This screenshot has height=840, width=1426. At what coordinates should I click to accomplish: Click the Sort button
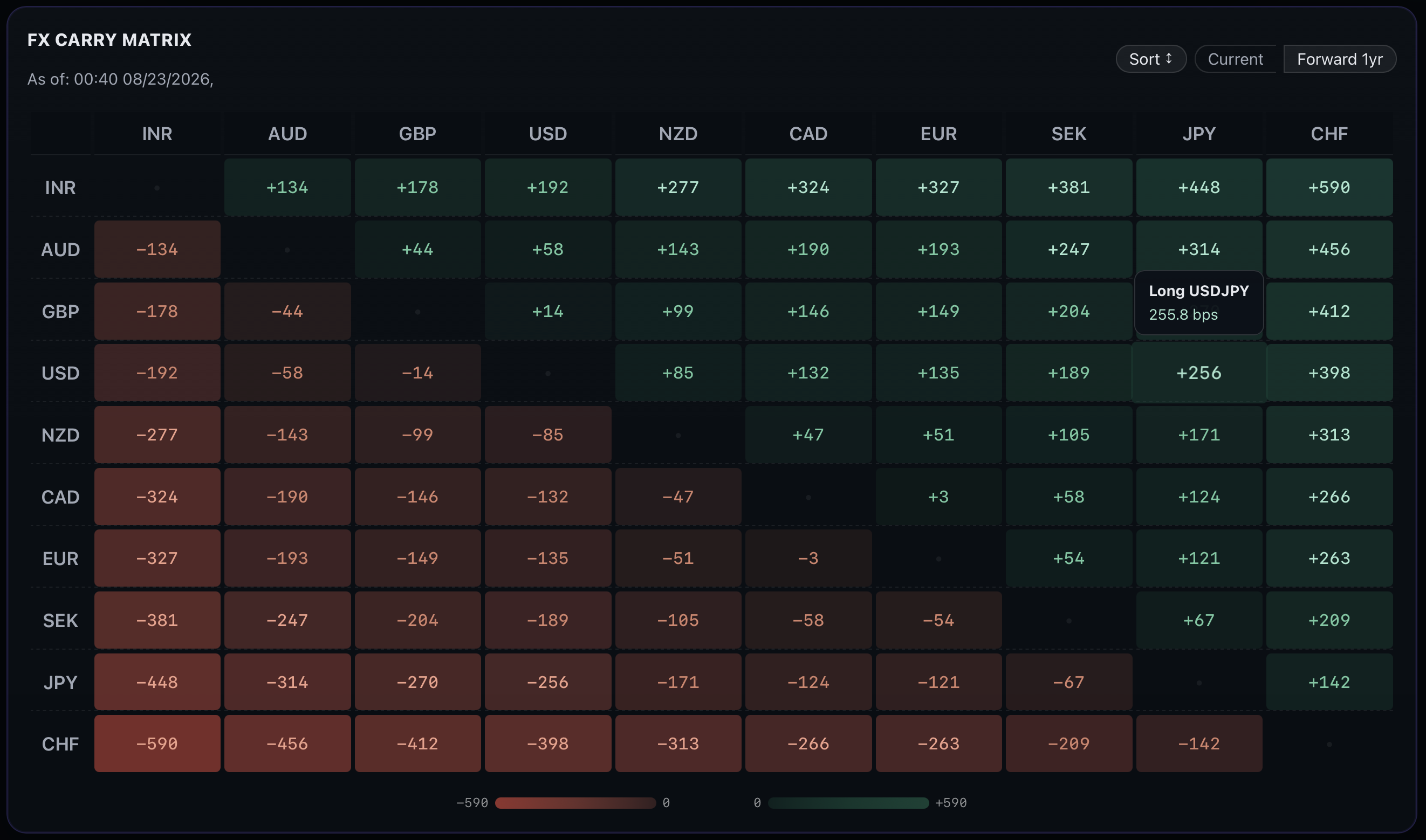click(x=1150, y=59)
